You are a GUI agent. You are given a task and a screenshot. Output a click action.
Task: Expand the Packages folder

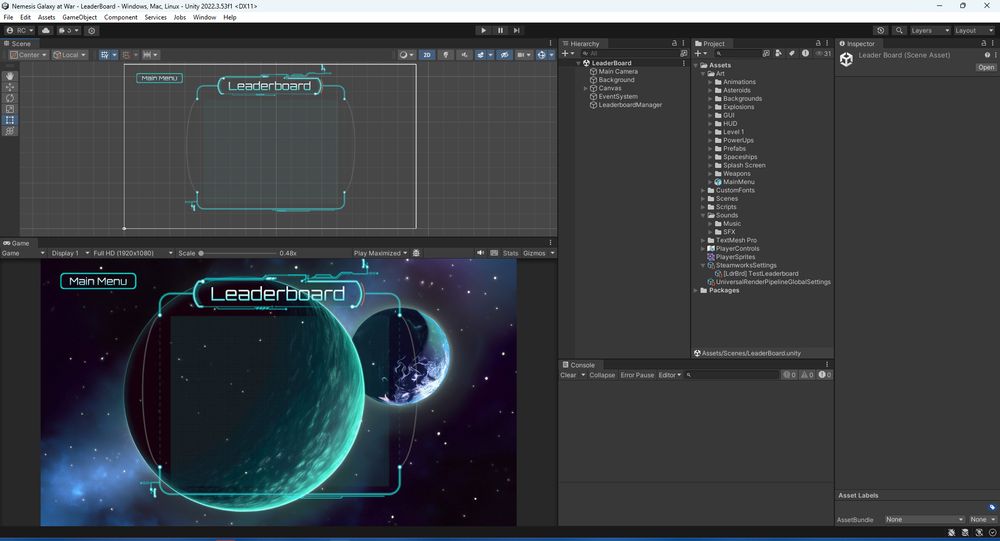[696, 290]
